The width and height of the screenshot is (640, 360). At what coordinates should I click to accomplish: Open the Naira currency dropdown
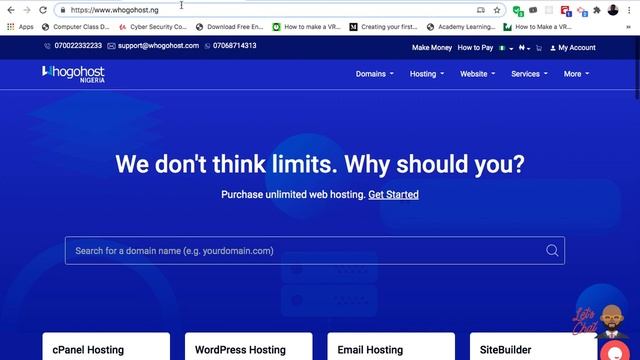(x=524, y=48)
